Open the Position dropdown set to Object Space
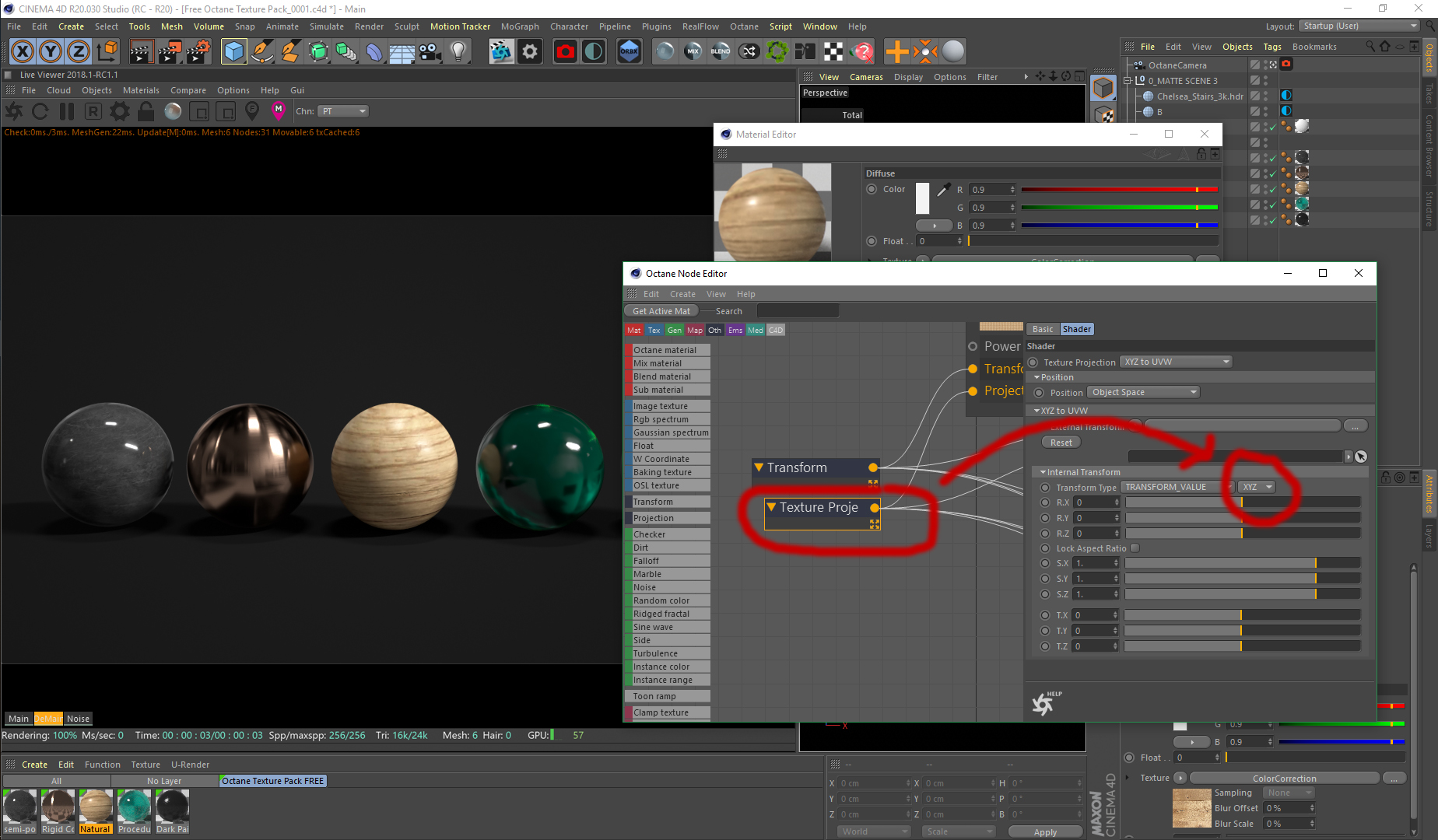 pos(1143,392)
